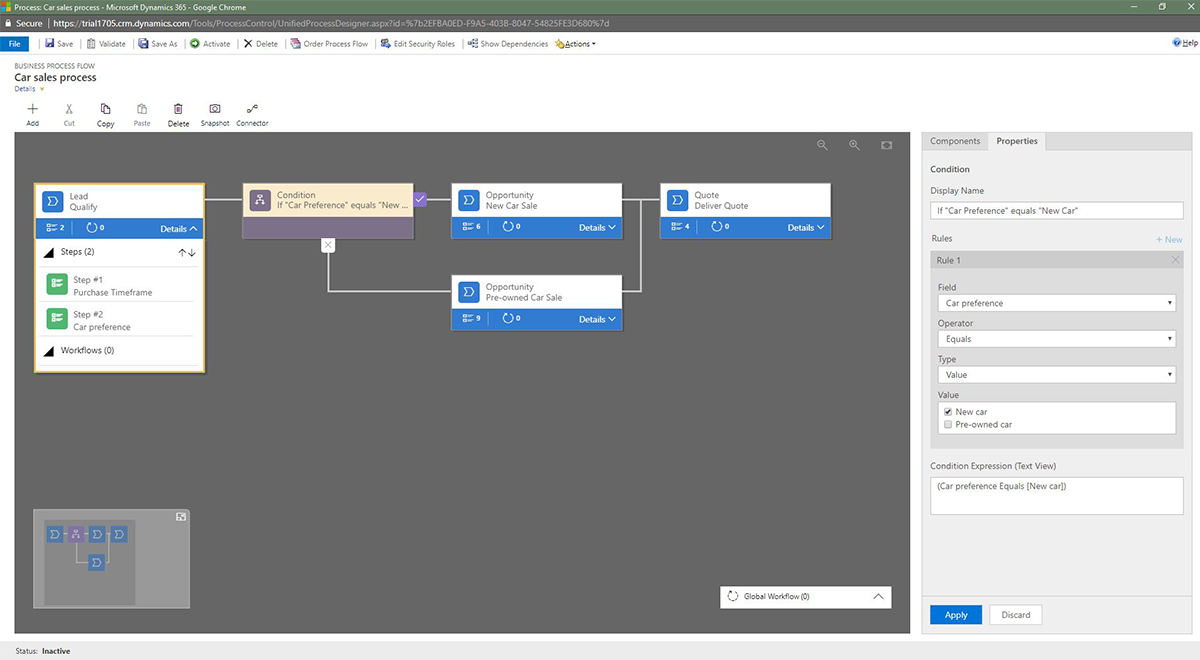Screen dimensions: 1200x660
Task: Remove Rule 1 with its X icon
Action: (1175, 260)
